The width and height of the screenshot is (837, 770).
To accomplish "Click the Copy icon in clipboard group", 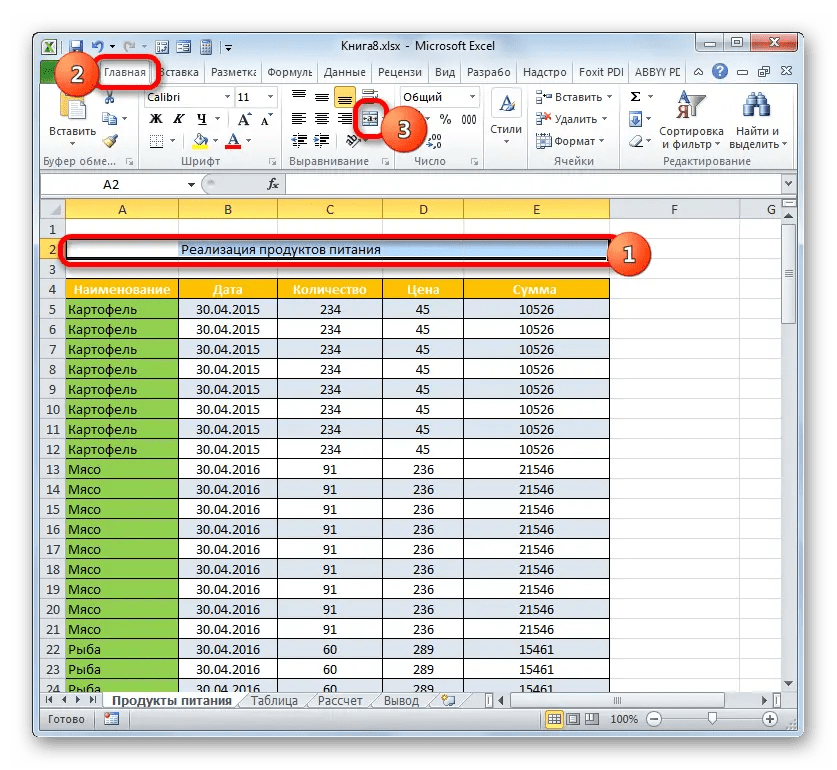I will click(109, 119).
